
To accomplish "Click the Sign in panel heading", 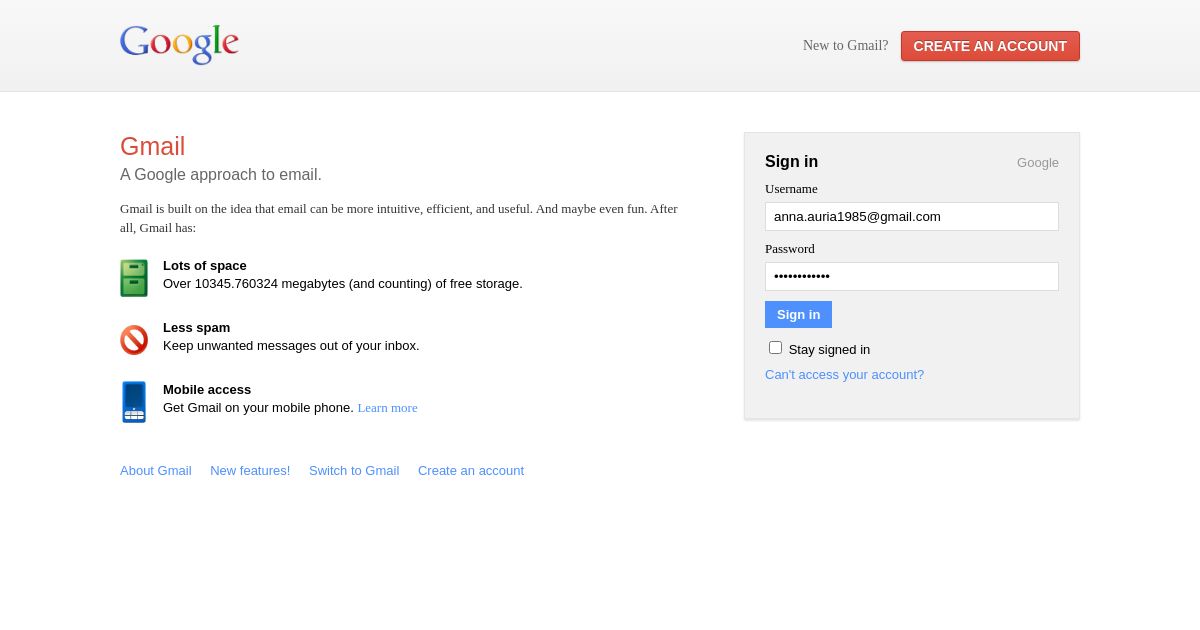I will pyautogui.click(x=791, y=162).
